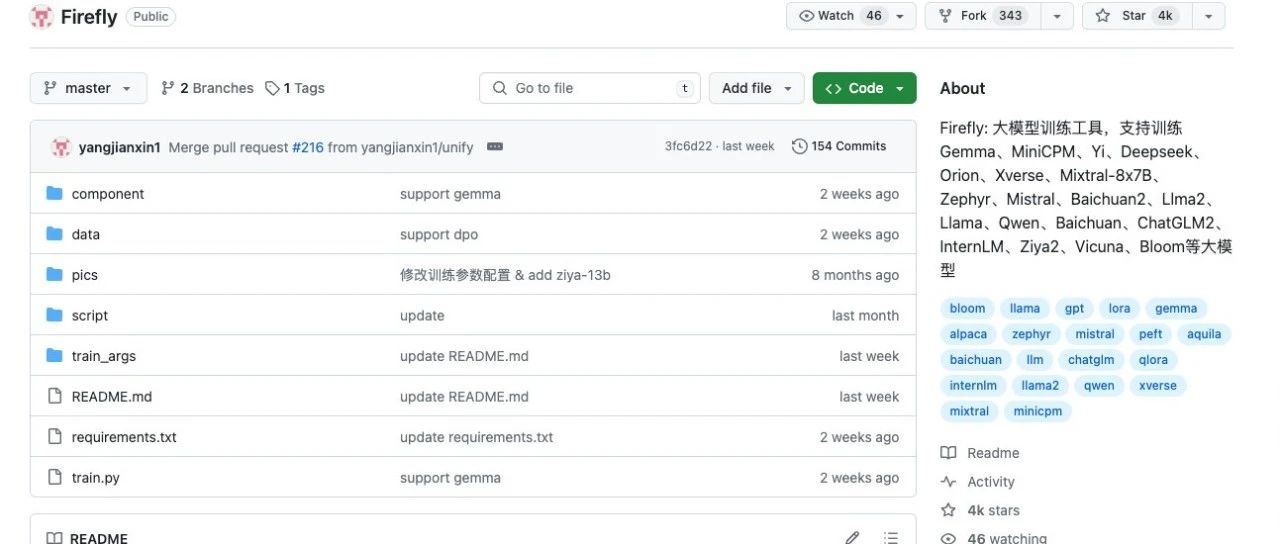Click the Star icon
Screen dimensions: 1280x544
[x=1102, y=16]
